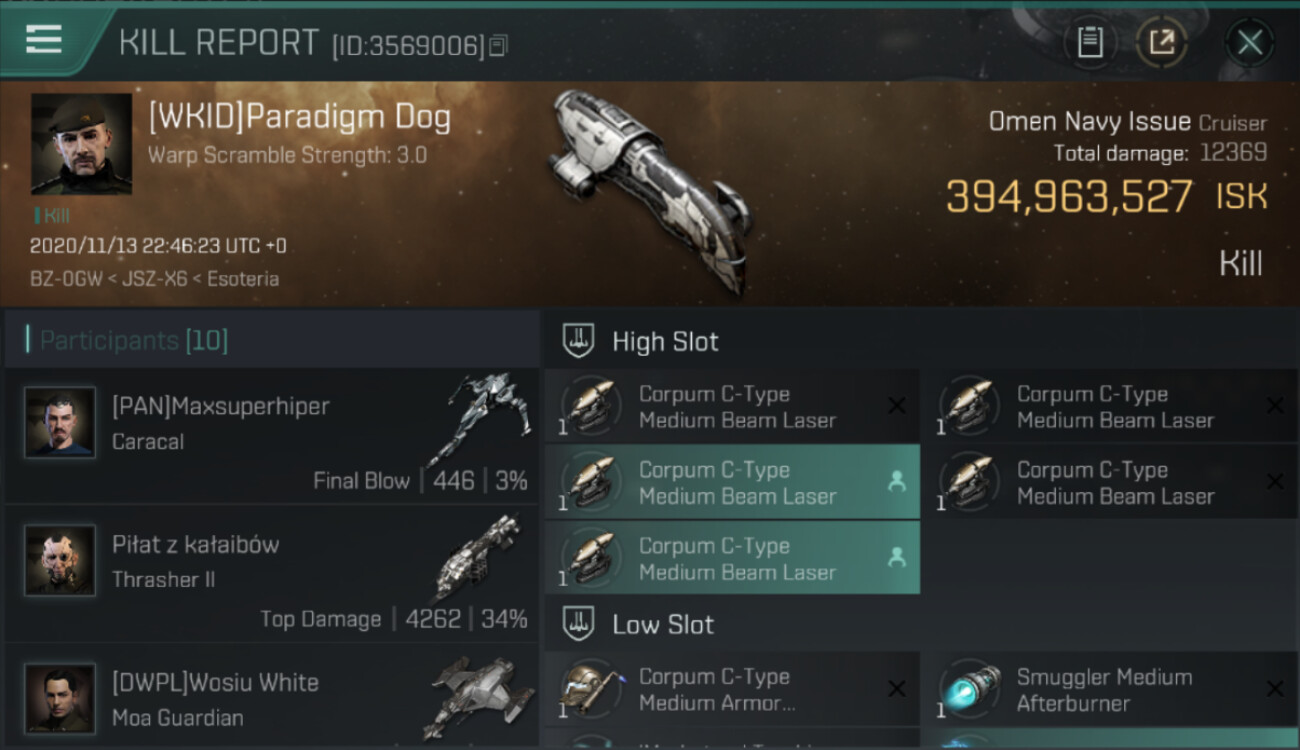Select the Corpum C-Type Medium Armor module
This screenshot has width=1300, height=750.
coord(732,690)
